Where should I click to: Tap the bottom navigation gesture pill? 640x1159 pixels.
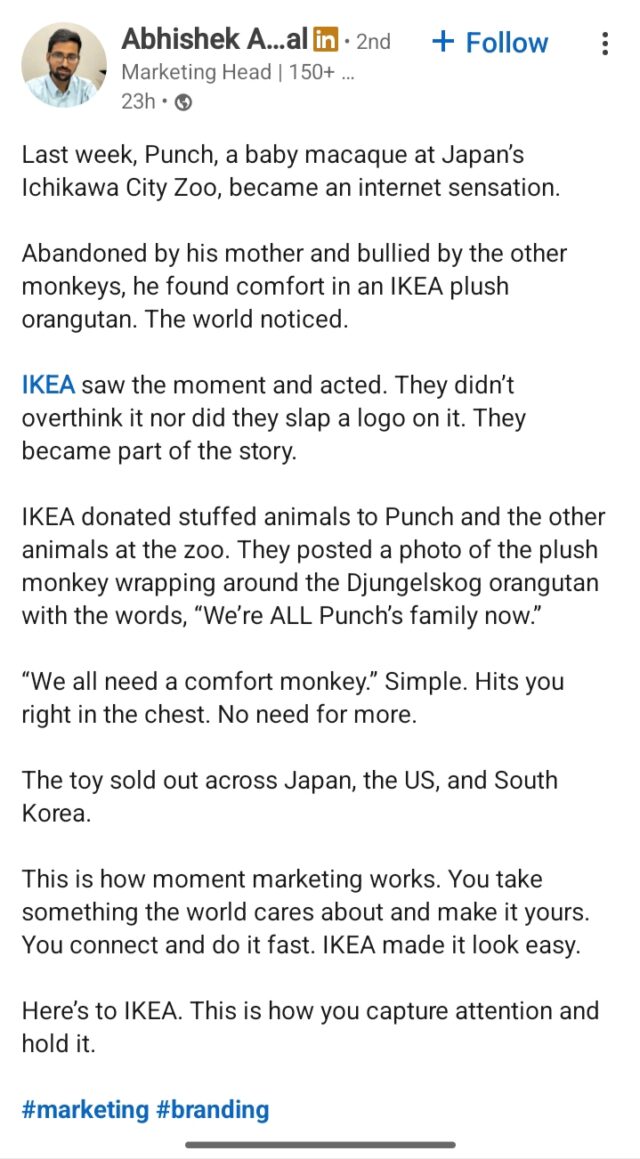320,1143
